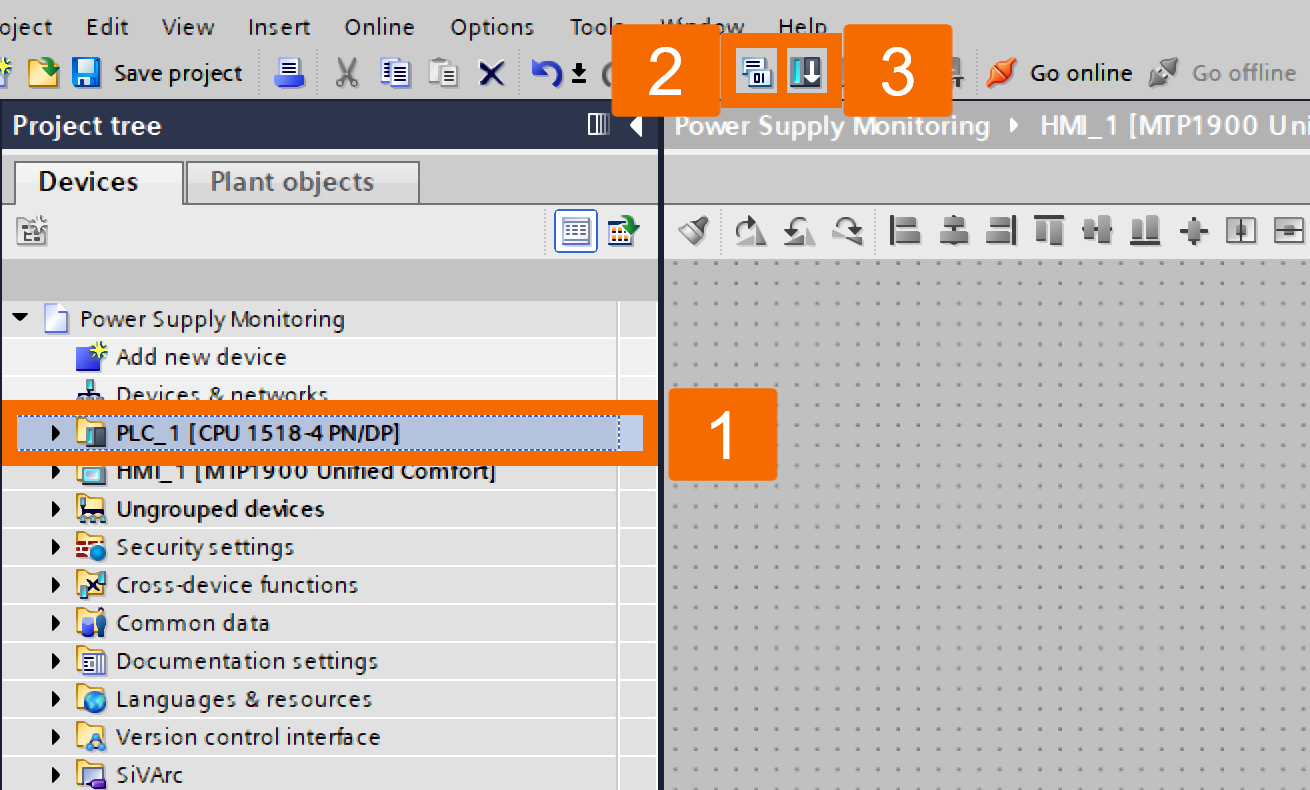
Task: Delete using the X icon in the toolbar
Action: [x=491, y=73]
